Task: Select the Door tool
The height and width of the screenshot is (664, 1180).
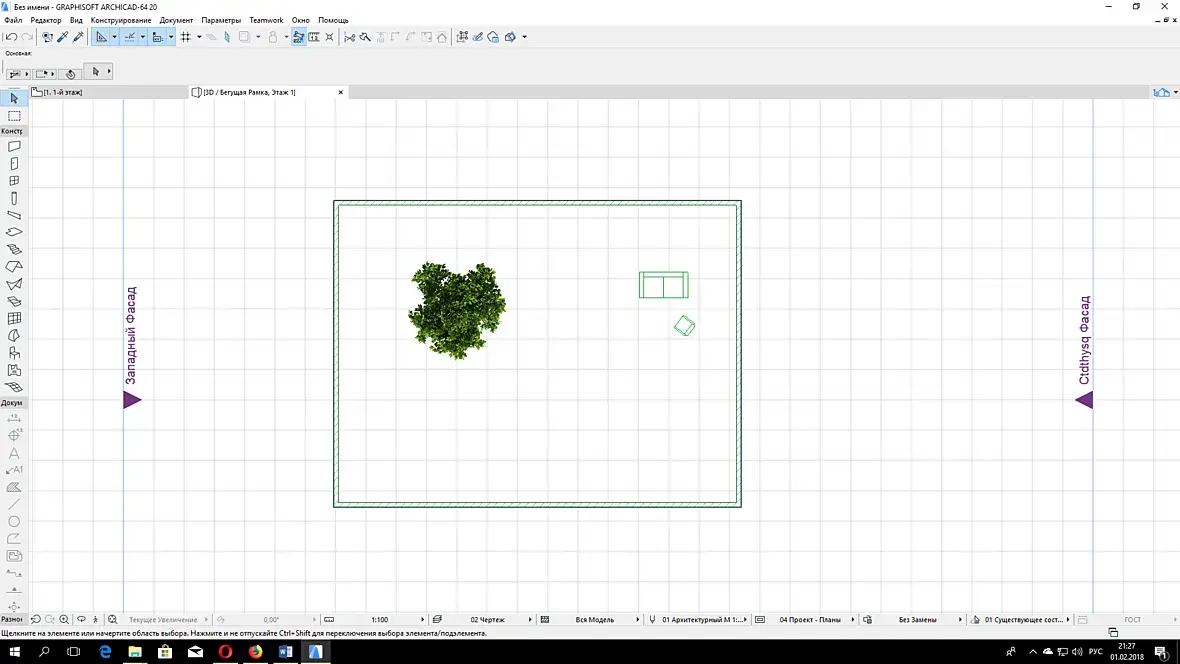Action: (14, 164)
